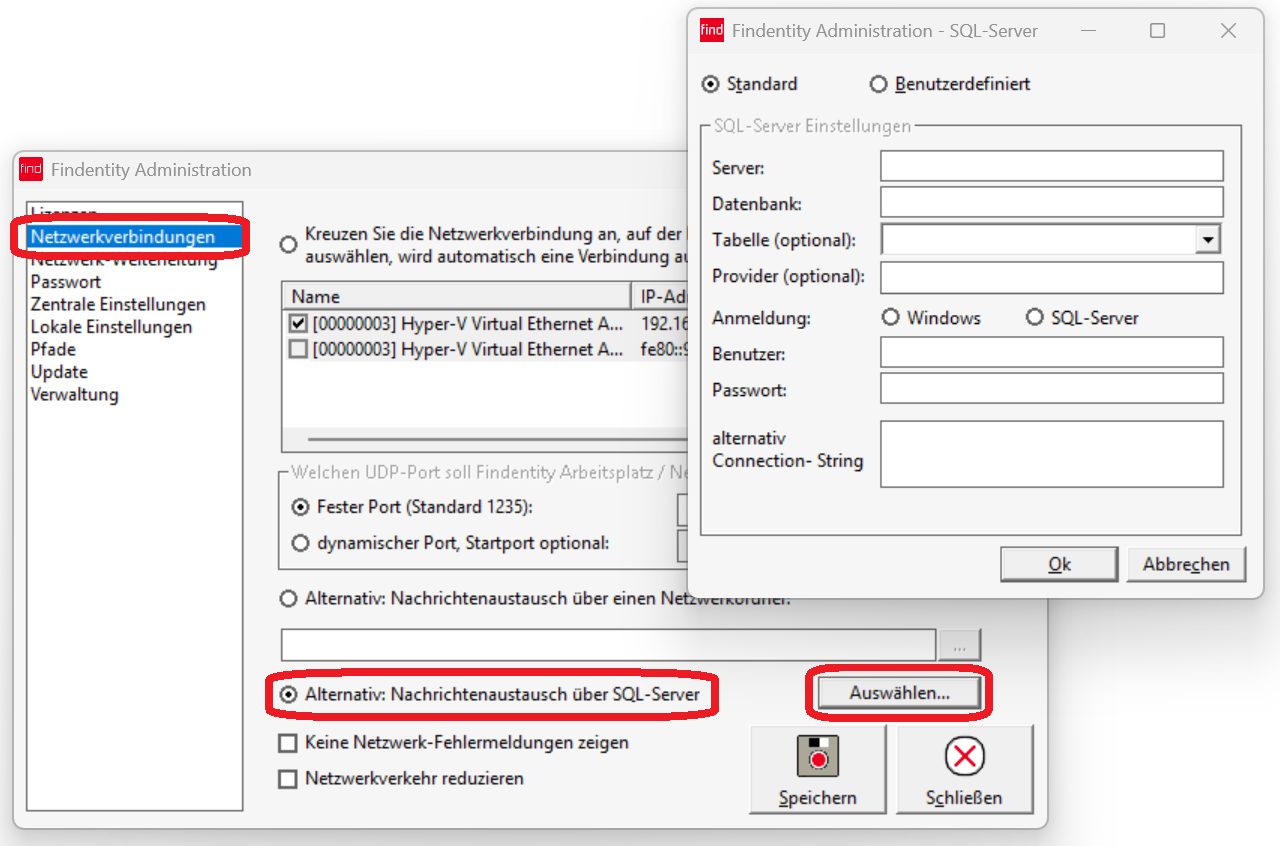Open Lokale Einstellungen in the sidebar
Viewport: 1280px width, 846px height.
coord(111,327)
